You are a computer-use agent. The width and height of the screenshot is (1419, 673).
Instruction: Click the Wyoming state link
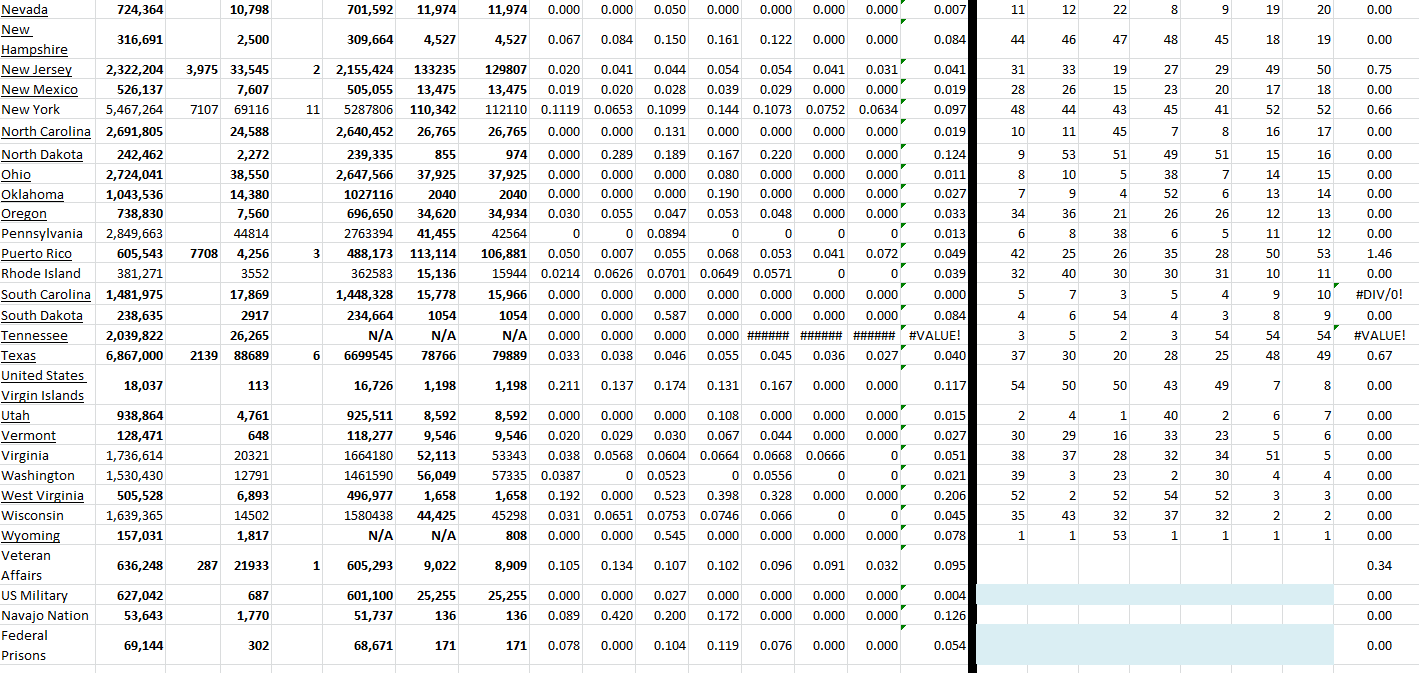click(x=30, y=536)
